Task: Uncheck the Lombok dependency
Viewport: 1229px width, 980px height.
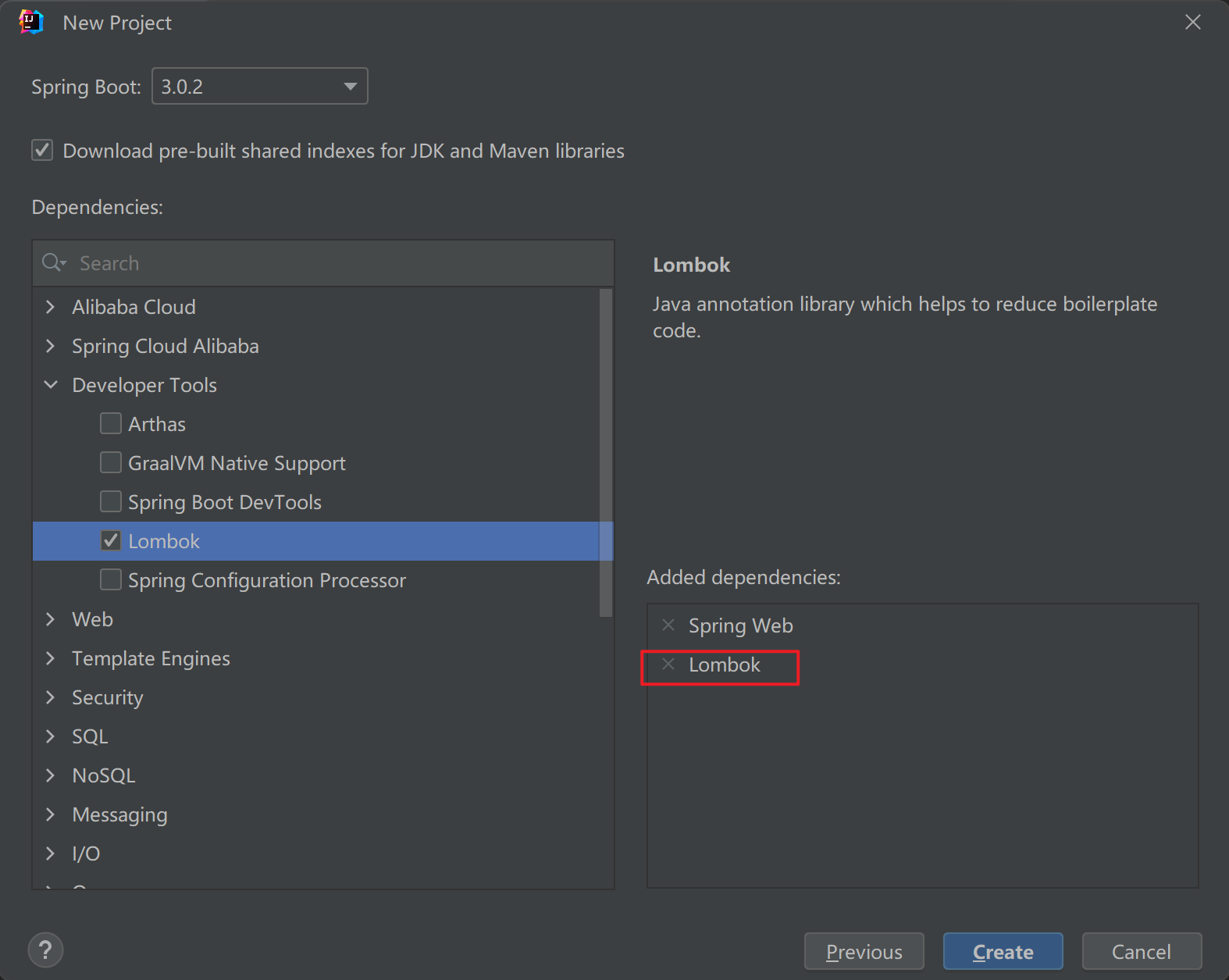Action: pos(111,540)
